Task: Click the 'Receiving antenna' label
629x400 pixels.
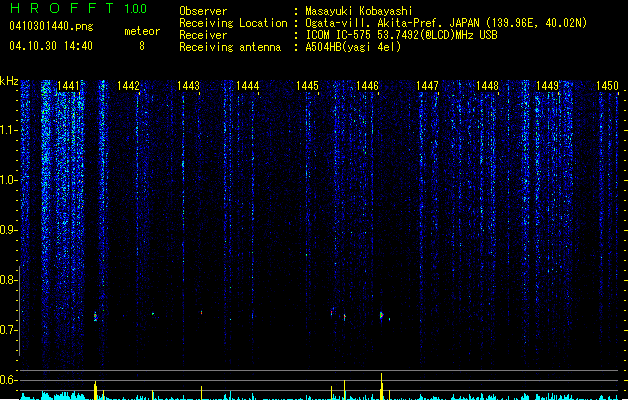Action: 230,47
